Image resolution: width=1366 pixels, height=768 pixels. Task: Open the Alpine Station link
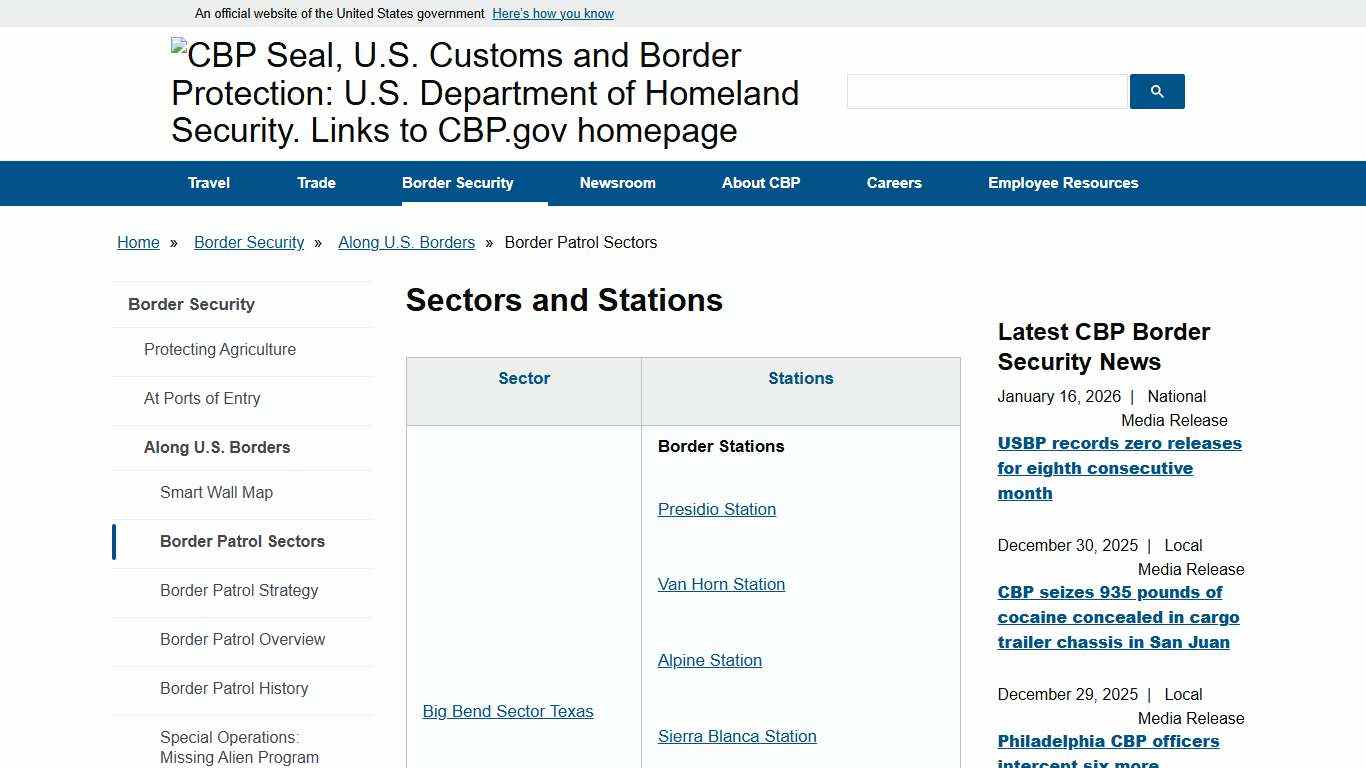(709, 660)
